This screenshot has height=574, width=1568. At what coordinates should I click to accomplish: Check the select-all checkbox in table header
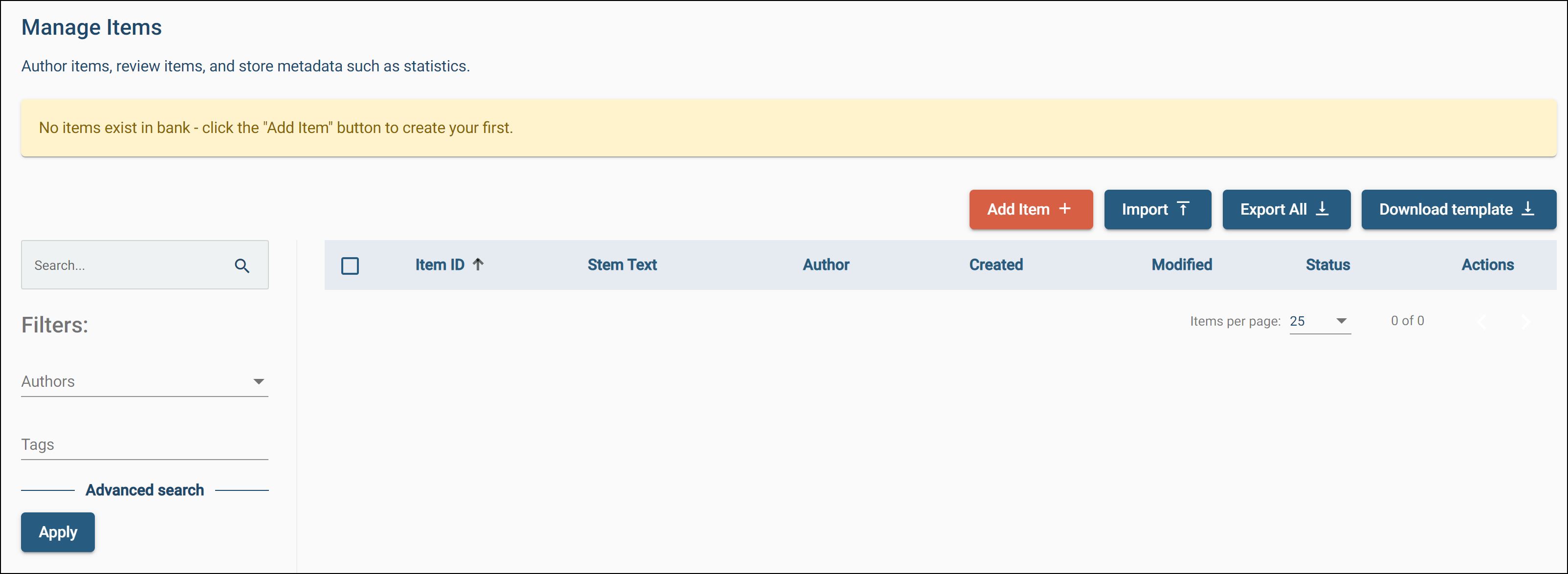(x=350, y=265)
